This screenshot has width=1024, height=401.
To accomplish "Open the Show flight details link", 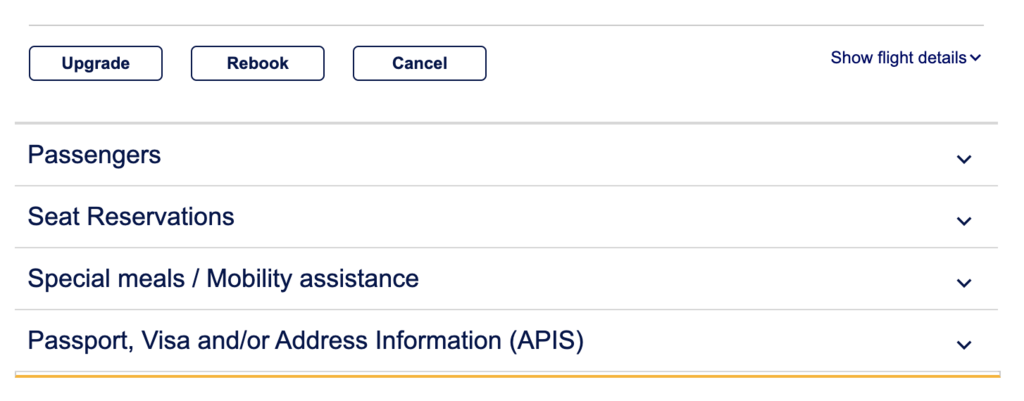I will (898, 58).
